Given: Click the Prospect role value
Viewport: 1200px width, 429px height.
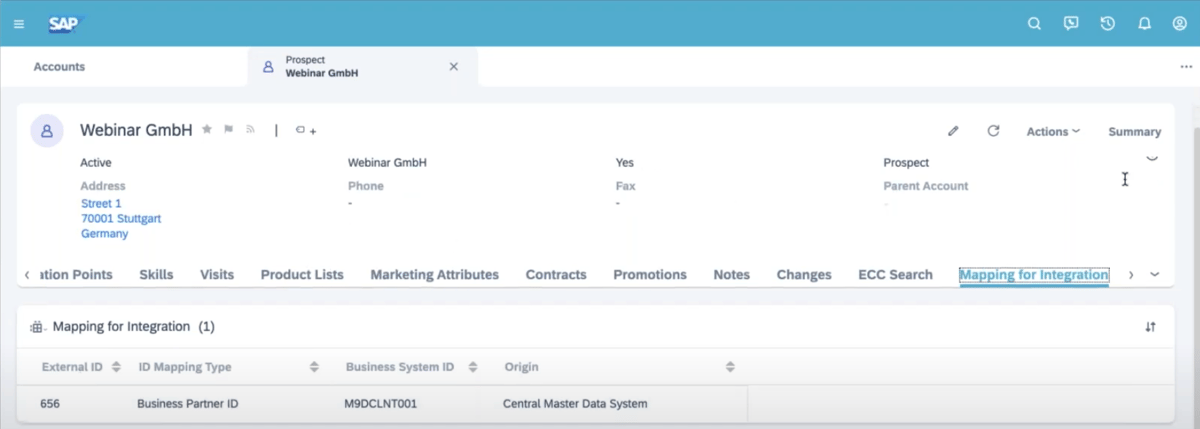Looking at the screenshot, I should coord(906,162).
